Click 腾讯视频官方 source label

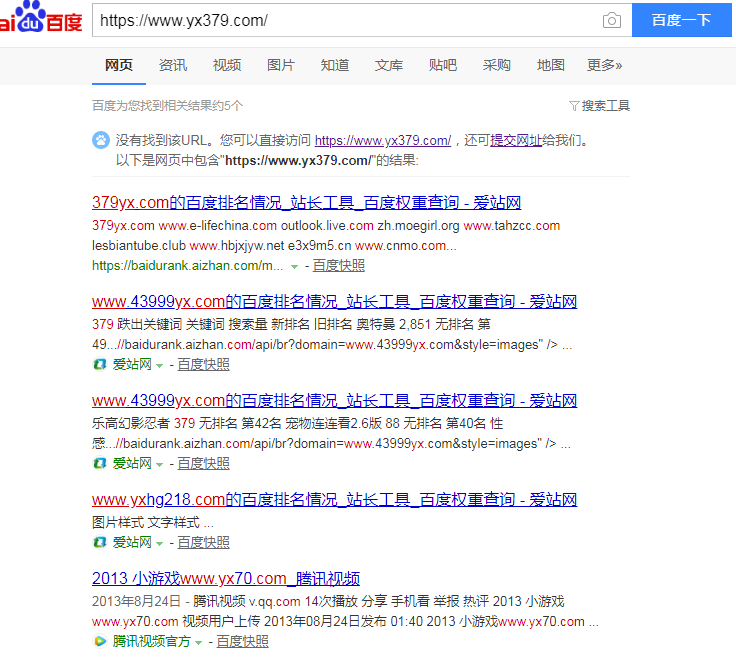[x=152, y=641]
